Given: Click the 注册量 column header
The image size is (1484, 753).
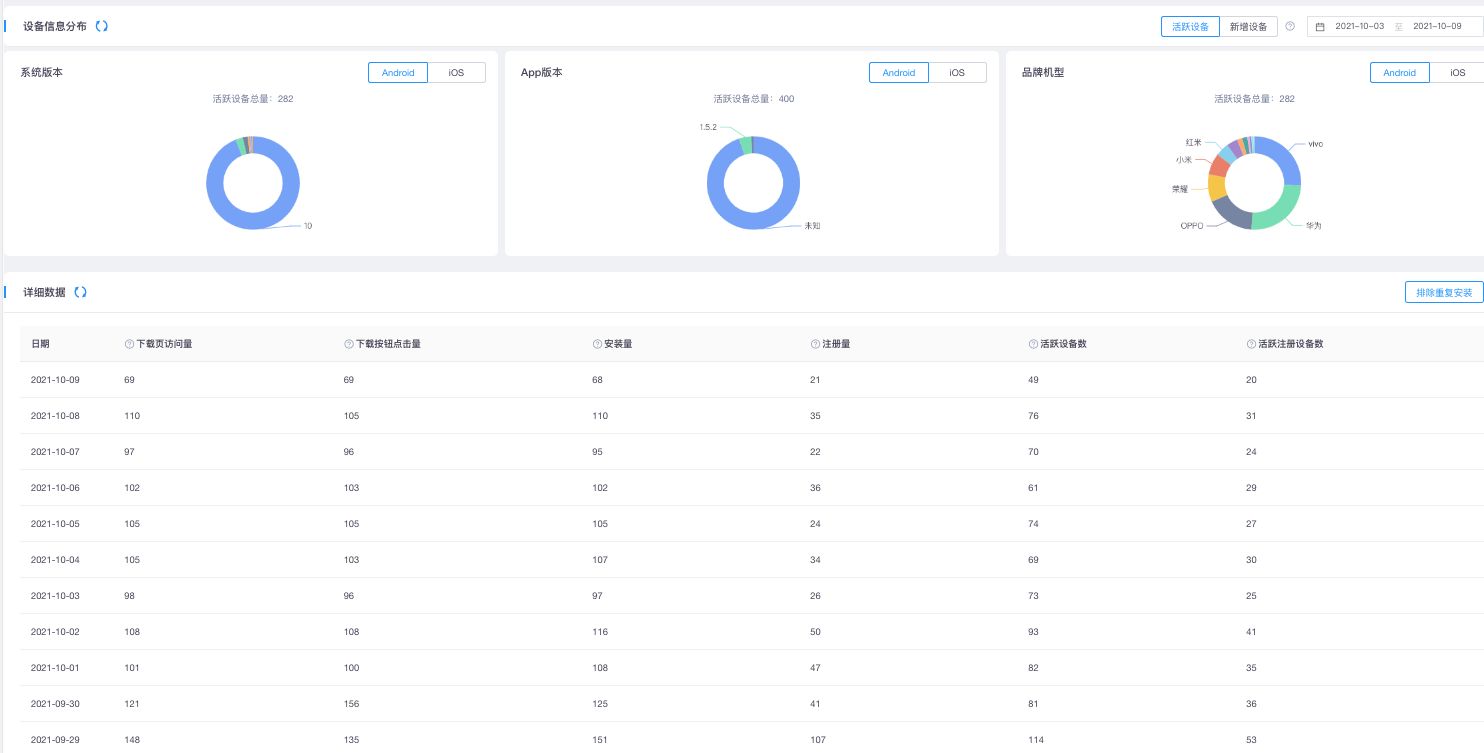Looking at the screenshot, I should [836, 344].
